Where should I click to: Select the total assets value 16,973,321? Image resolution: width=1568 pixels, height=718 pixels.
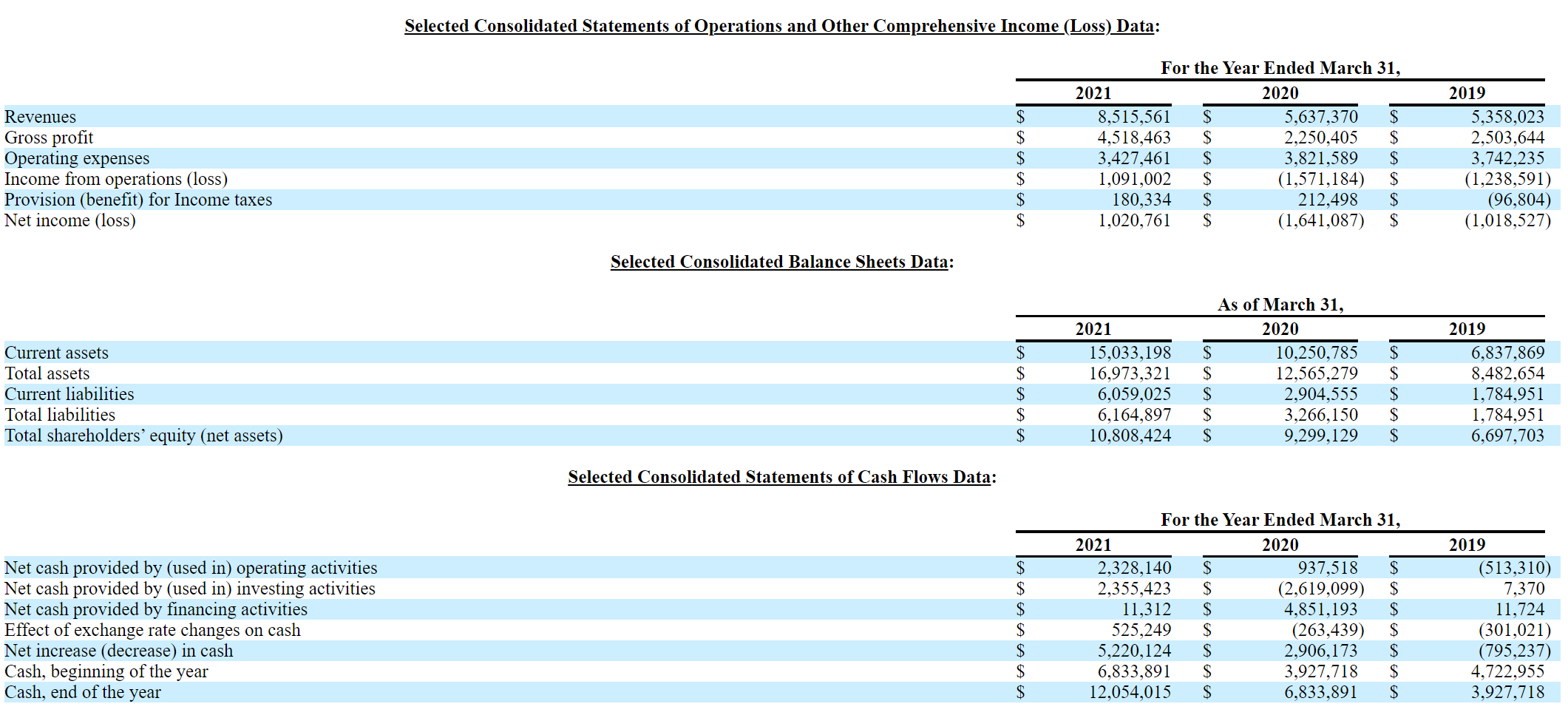[1129, 373]
